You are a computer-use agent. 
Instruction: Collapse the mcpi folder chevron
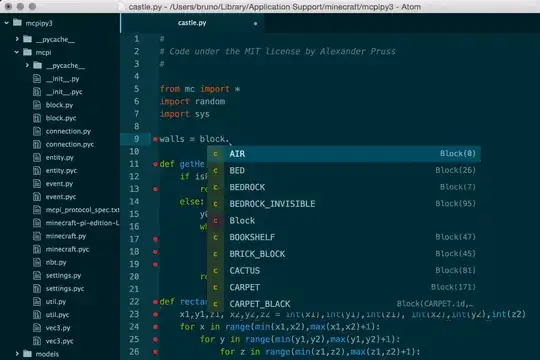pyautogui.click(x=17, y=52)
